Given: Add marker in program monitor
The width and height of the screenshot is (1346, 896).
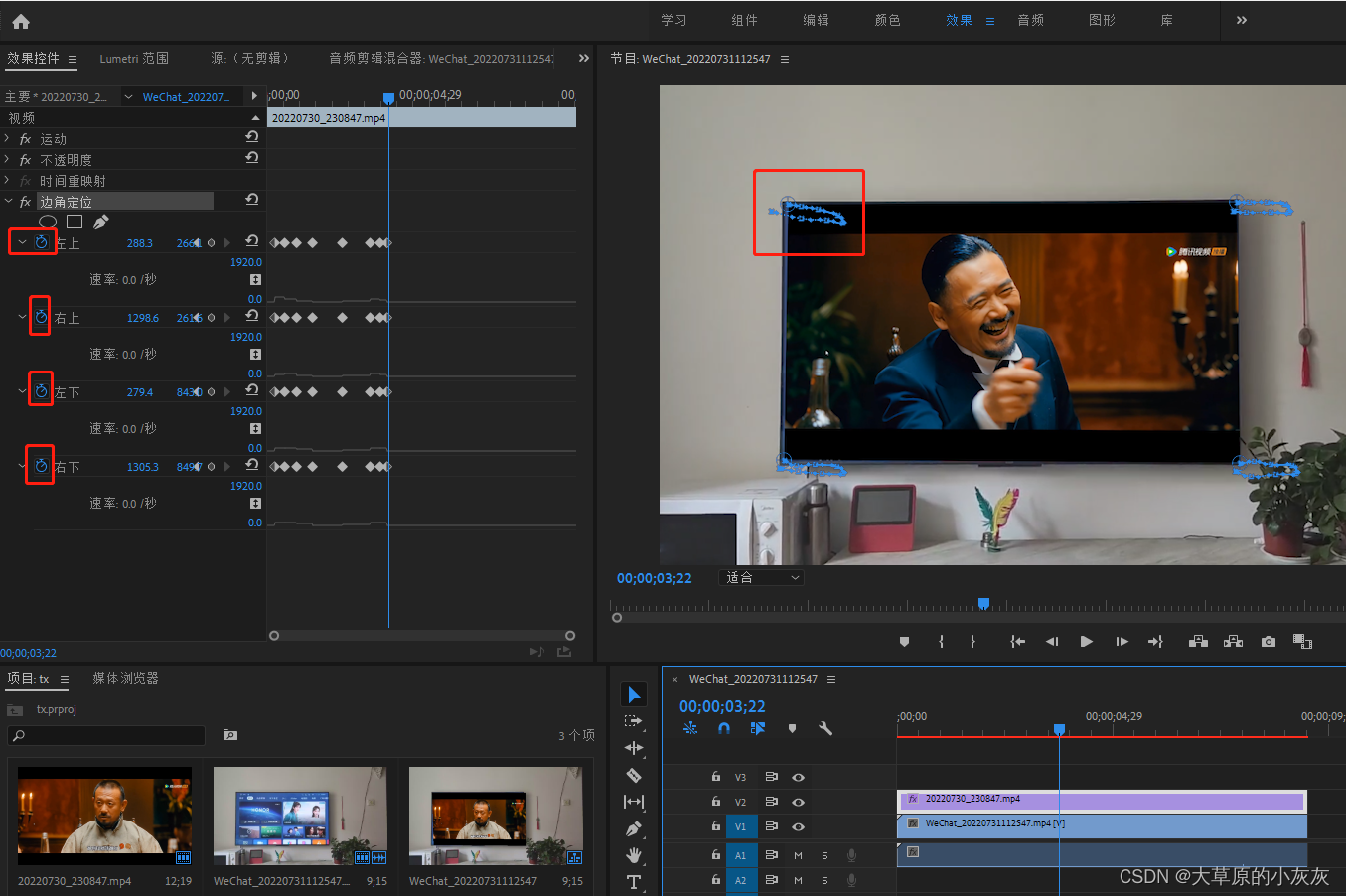Looking at the screenshot, I should click(904, 642).
